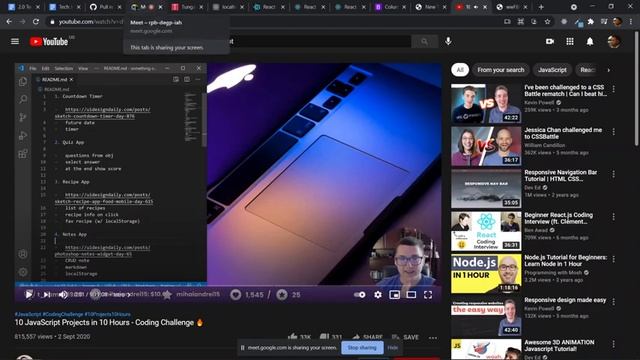Viewport: 640px width, 360px height.
Task: Click the SHARE button under the video
Action: coord(367,337)
